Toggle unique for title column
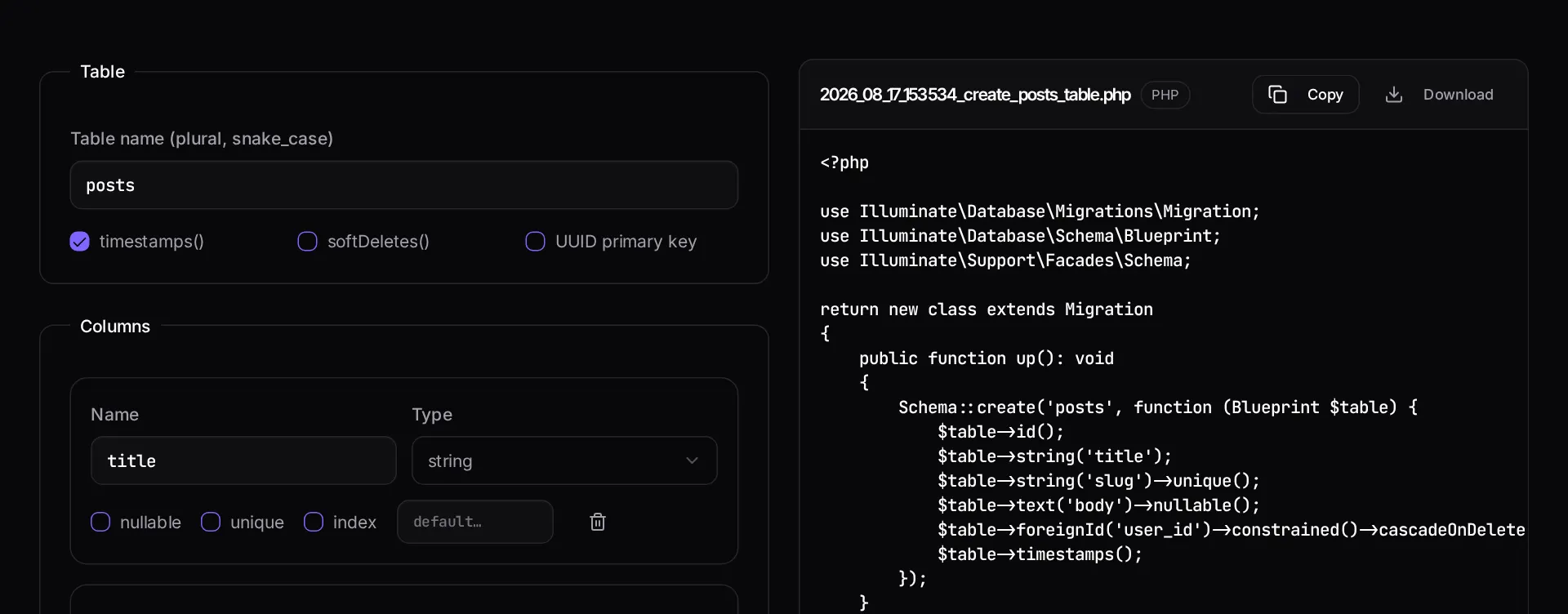1568x614 pixels. (x=211, y=522)
